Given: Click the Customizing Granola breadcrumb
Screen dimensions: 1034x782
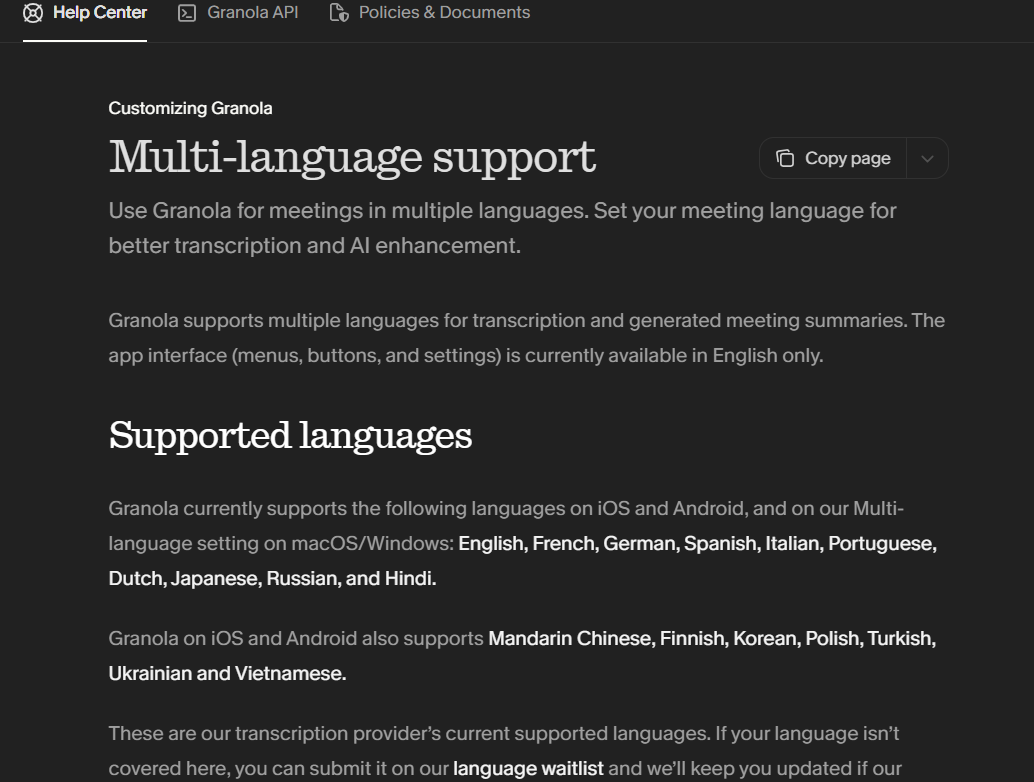Looking at the screenshot, I should [x=190, y=108].
